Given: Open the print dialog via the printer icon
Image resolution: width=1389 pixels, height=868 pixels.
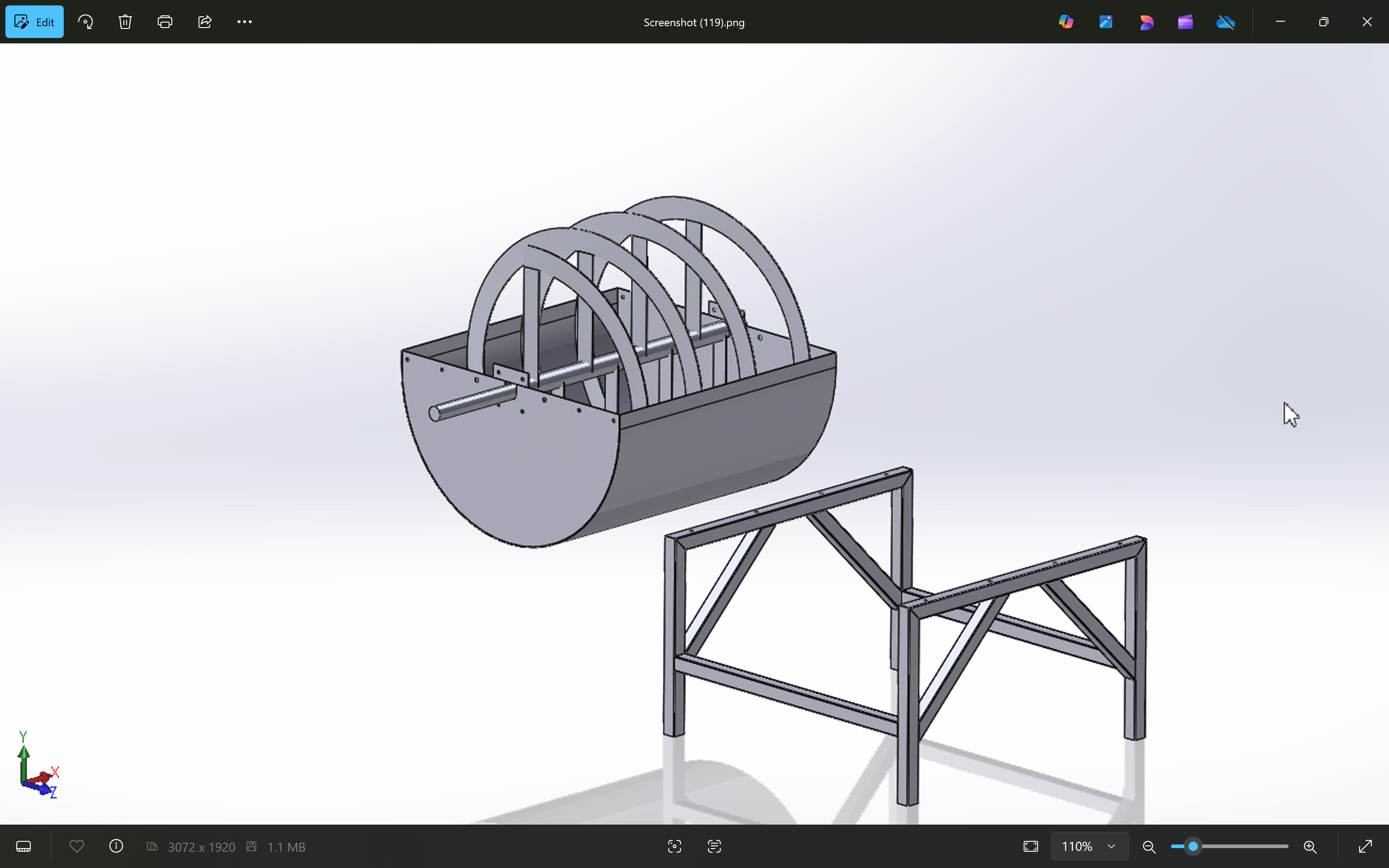Looking at the screenshot, I should (165, 22).
